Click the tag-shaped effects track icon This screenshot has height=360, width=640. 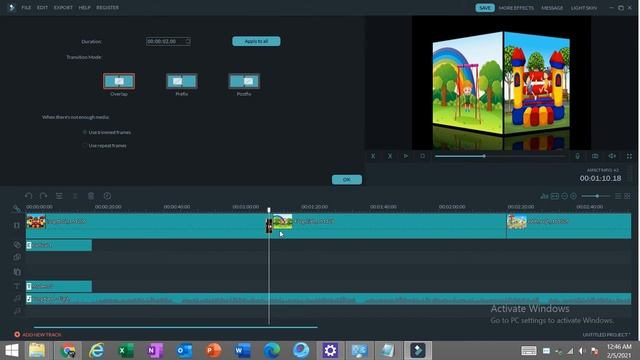tap(17, 244)
